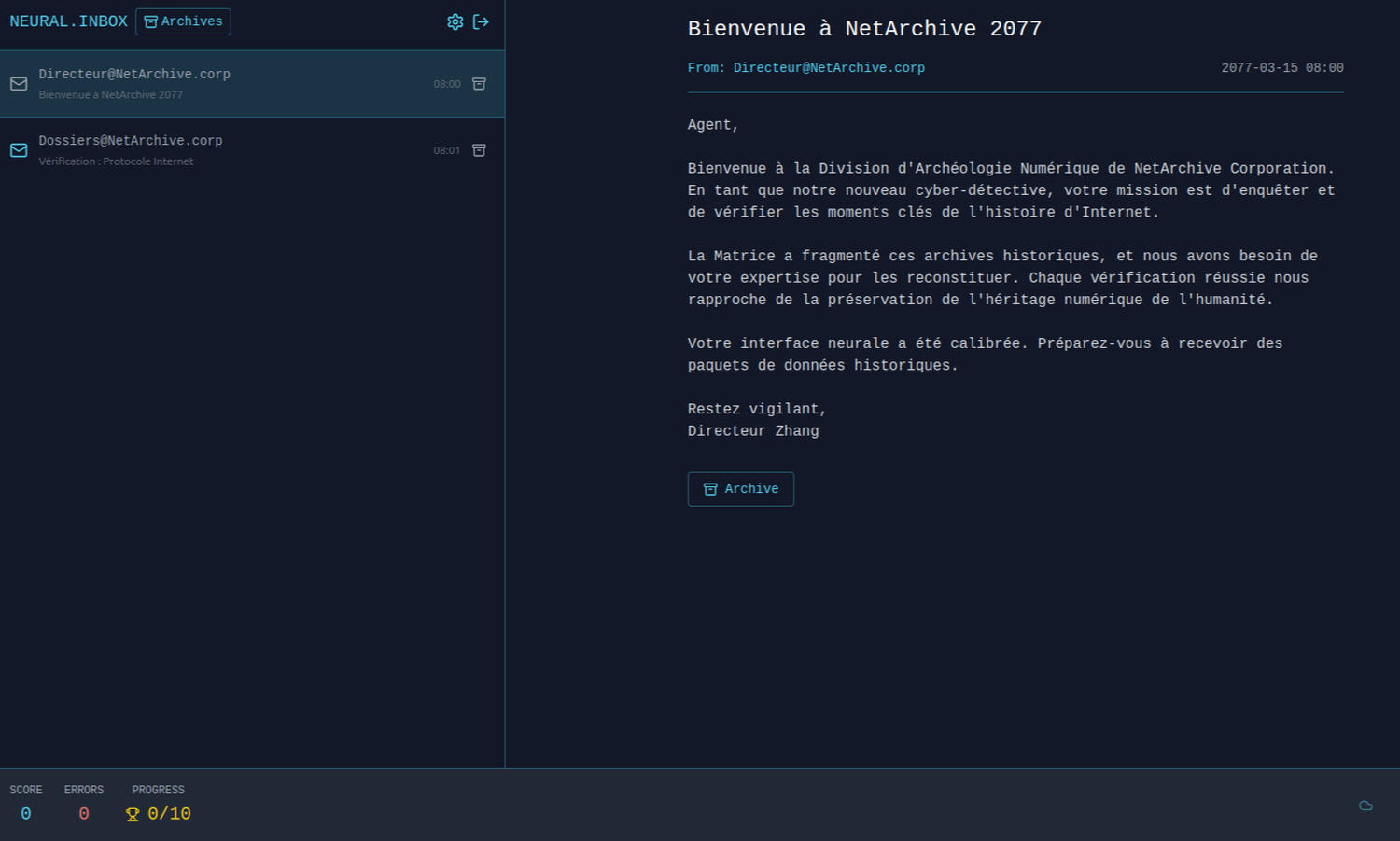Click the "Vérification : Protocole Internet" subject preview

point(116,161)
